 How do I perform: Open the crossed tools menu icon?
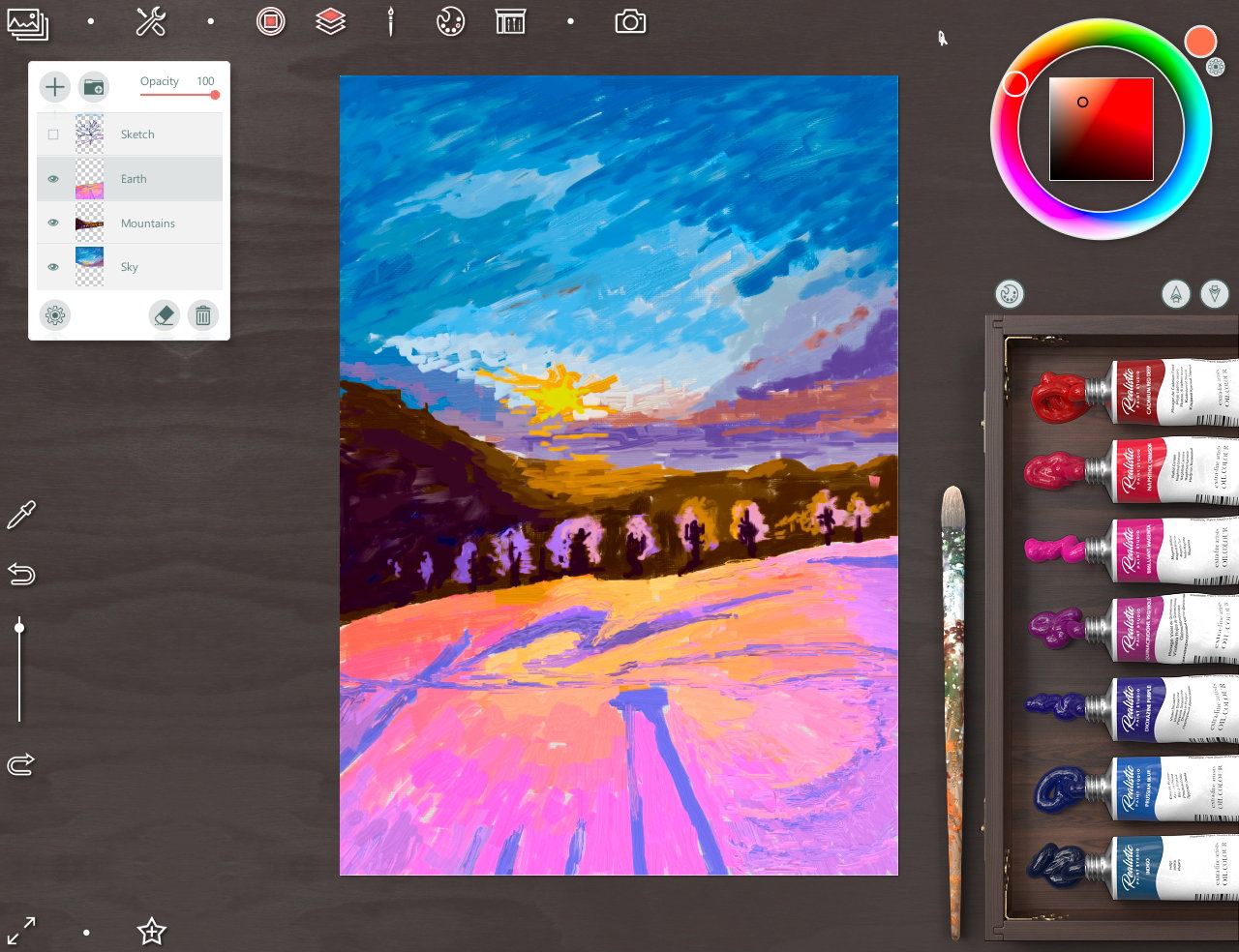click(151, 21)
